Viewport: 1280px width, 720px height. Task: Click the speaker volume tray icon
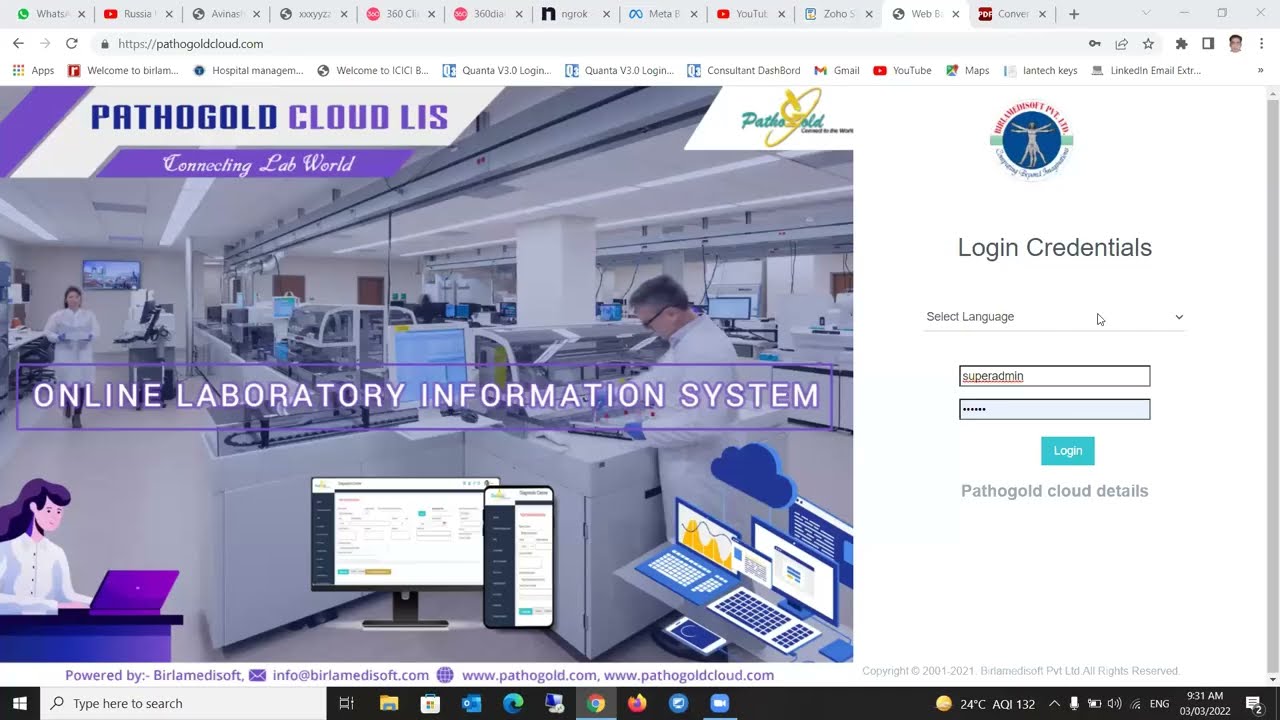click(x=1114, y=703)
